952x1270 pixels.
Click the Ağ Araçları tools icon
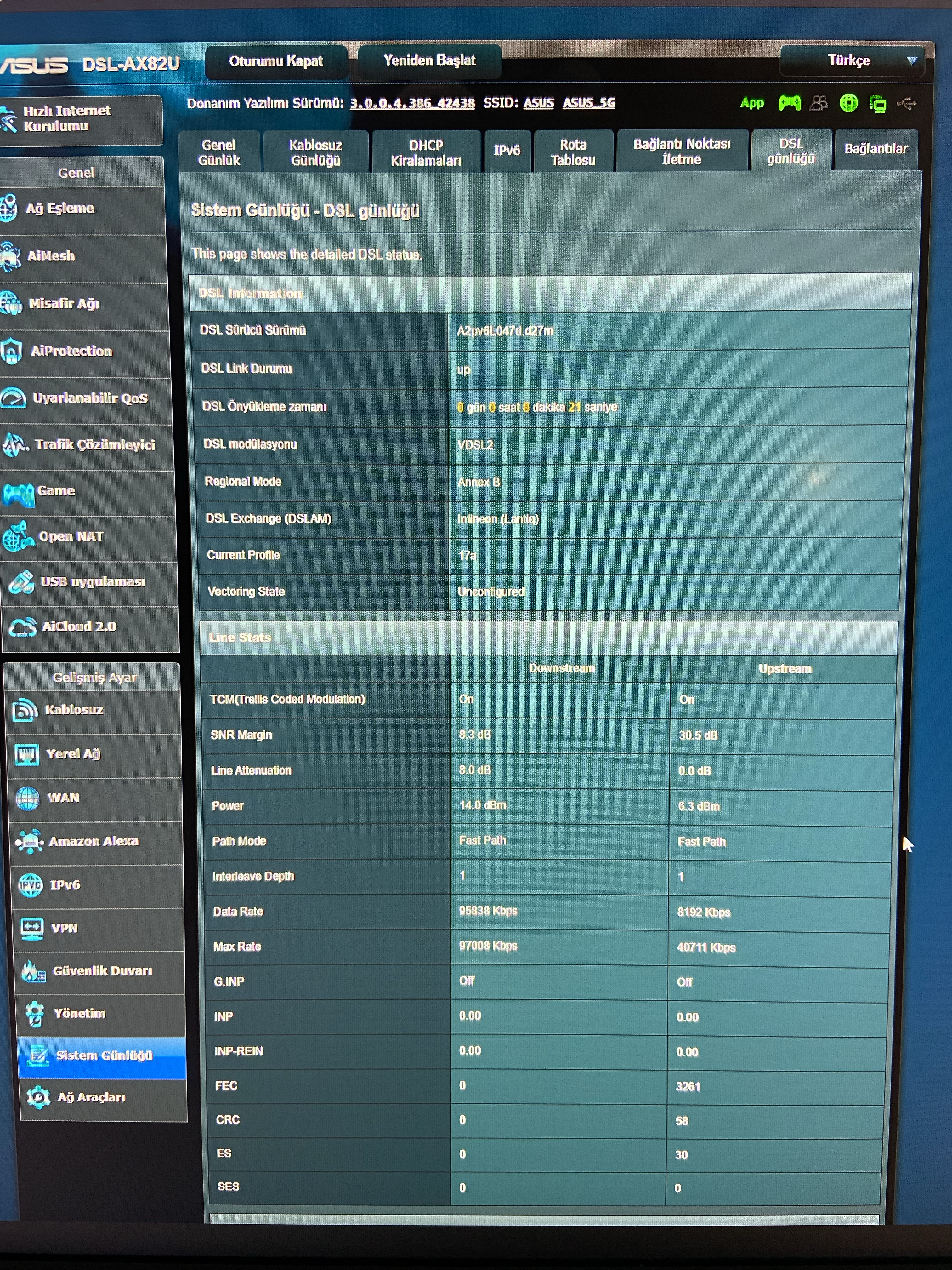coord(38,1097)
